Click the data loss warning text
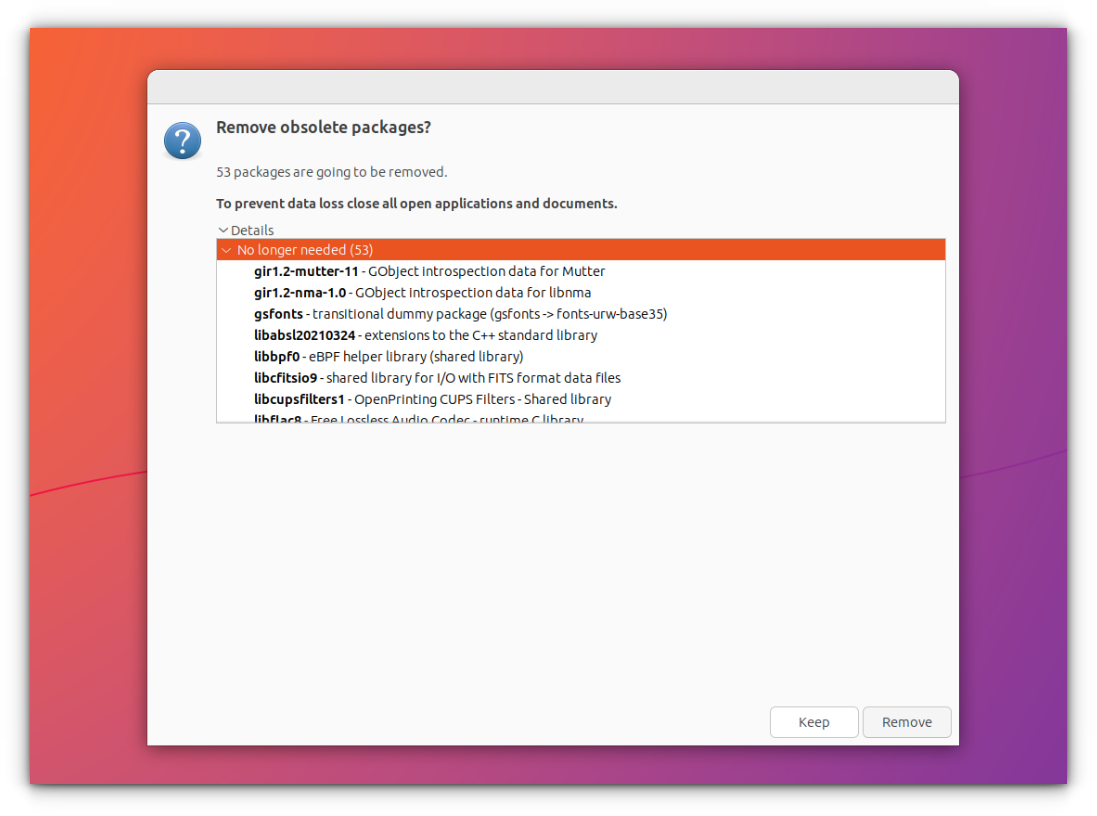The image size is (1097, 816). [x=416, y=204]
